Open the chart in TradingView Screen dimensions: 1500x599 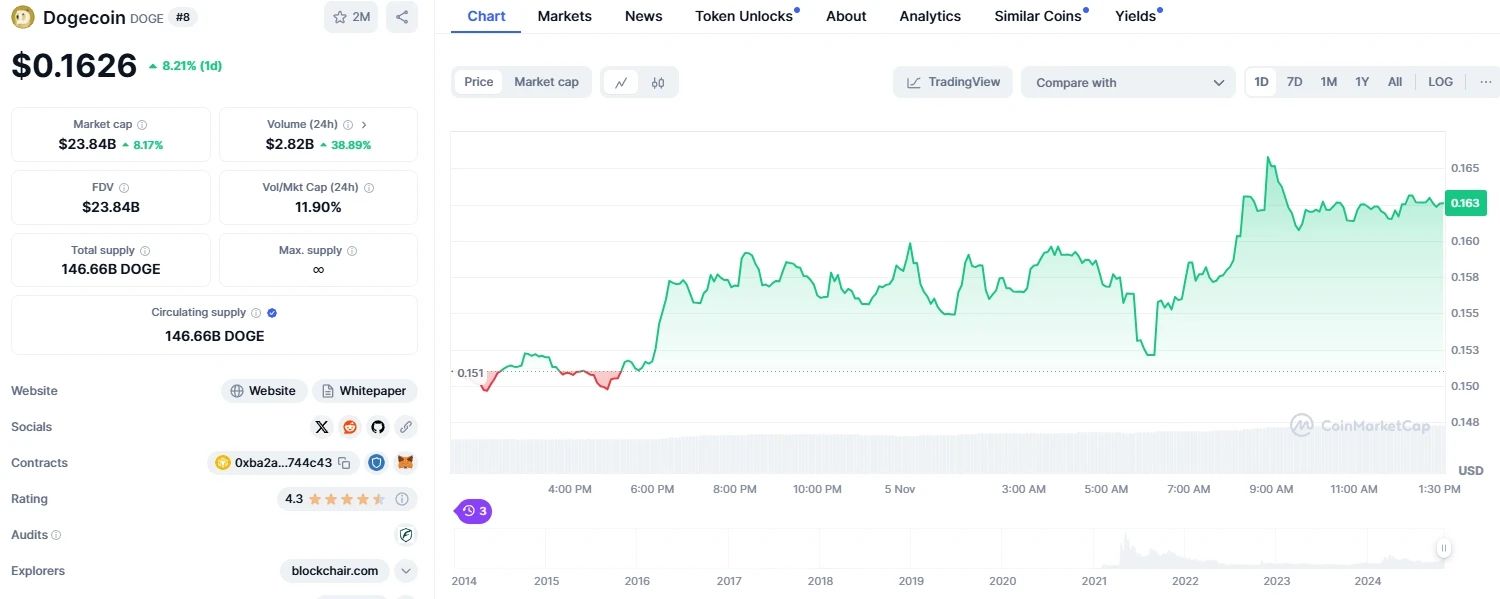(953, 82)
